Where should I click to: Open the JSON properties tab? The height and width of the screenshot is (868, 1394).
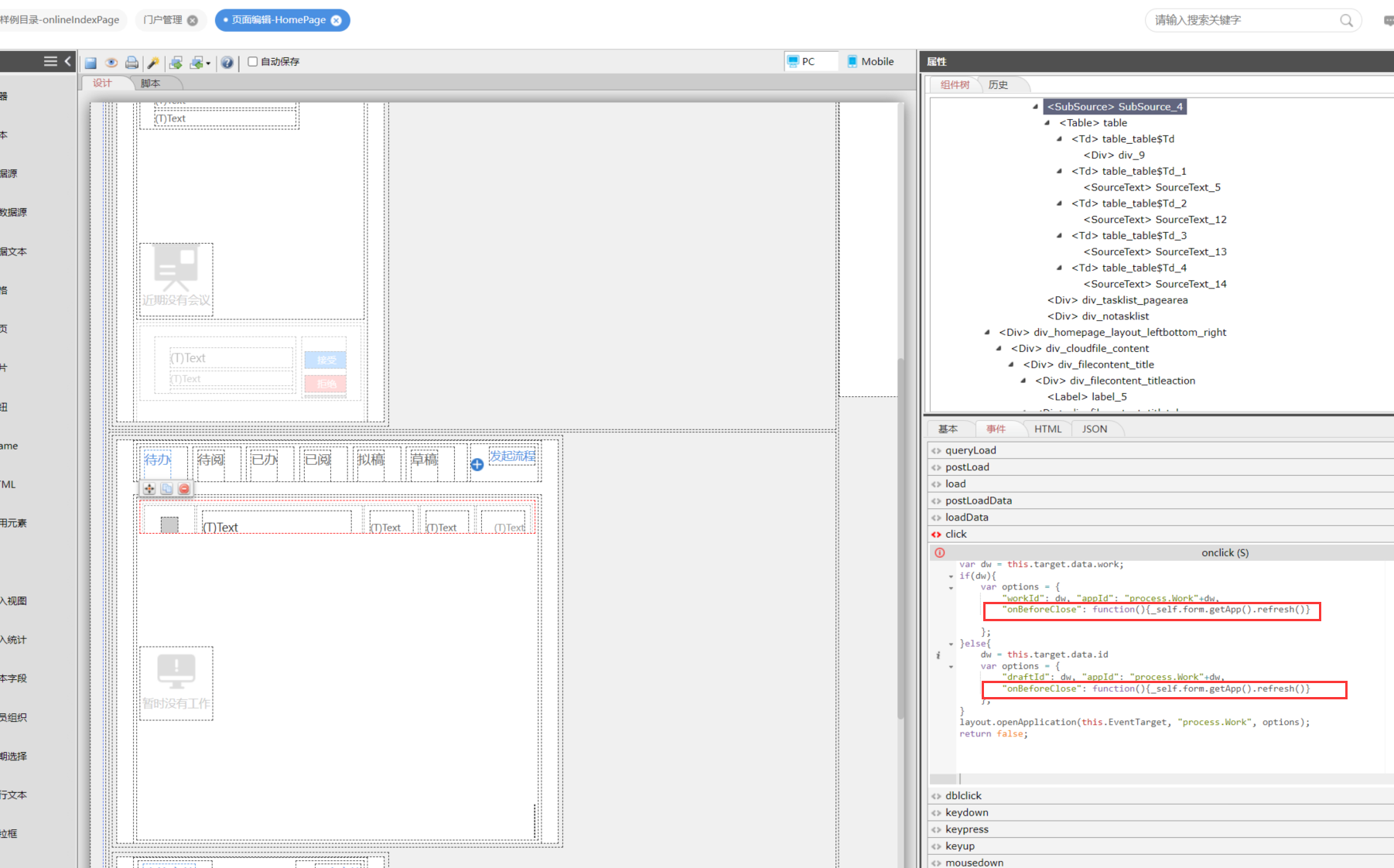click(1095, 429)
